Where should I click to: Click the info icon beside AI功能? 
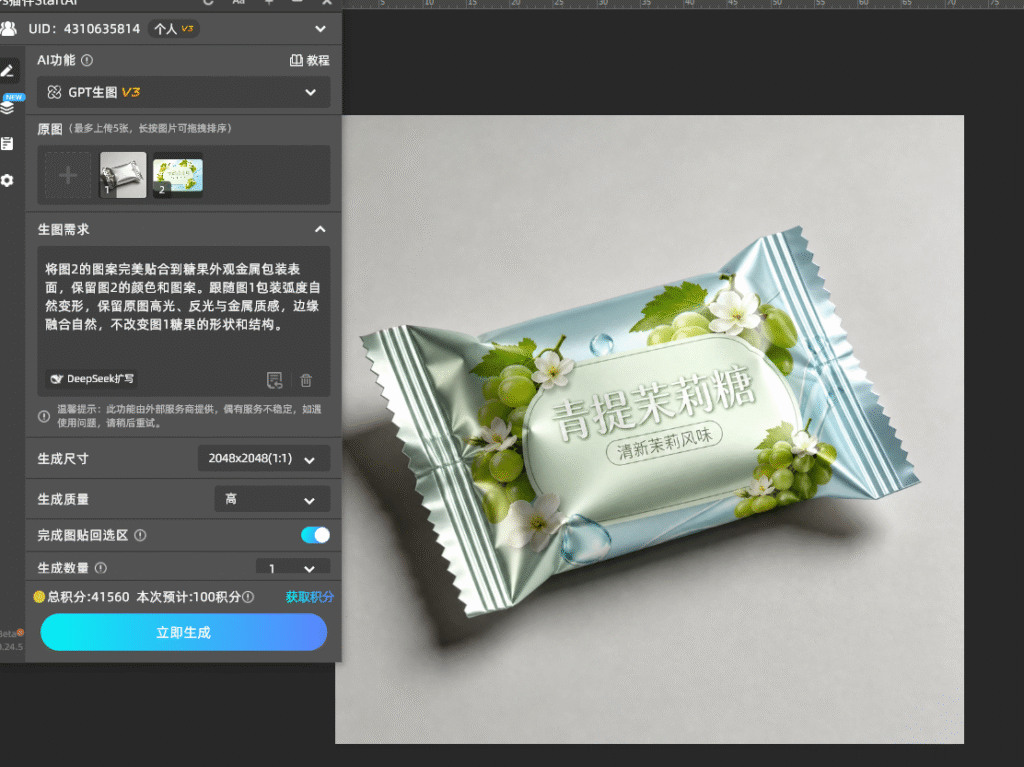[87, 60]
